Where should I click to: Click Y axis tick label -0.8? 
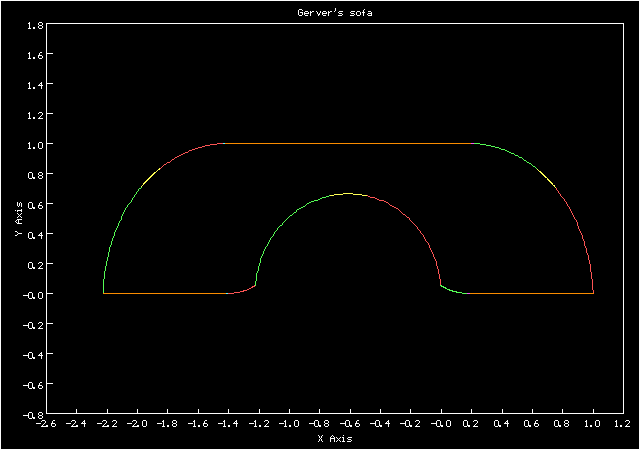click(x=33, y=415)
